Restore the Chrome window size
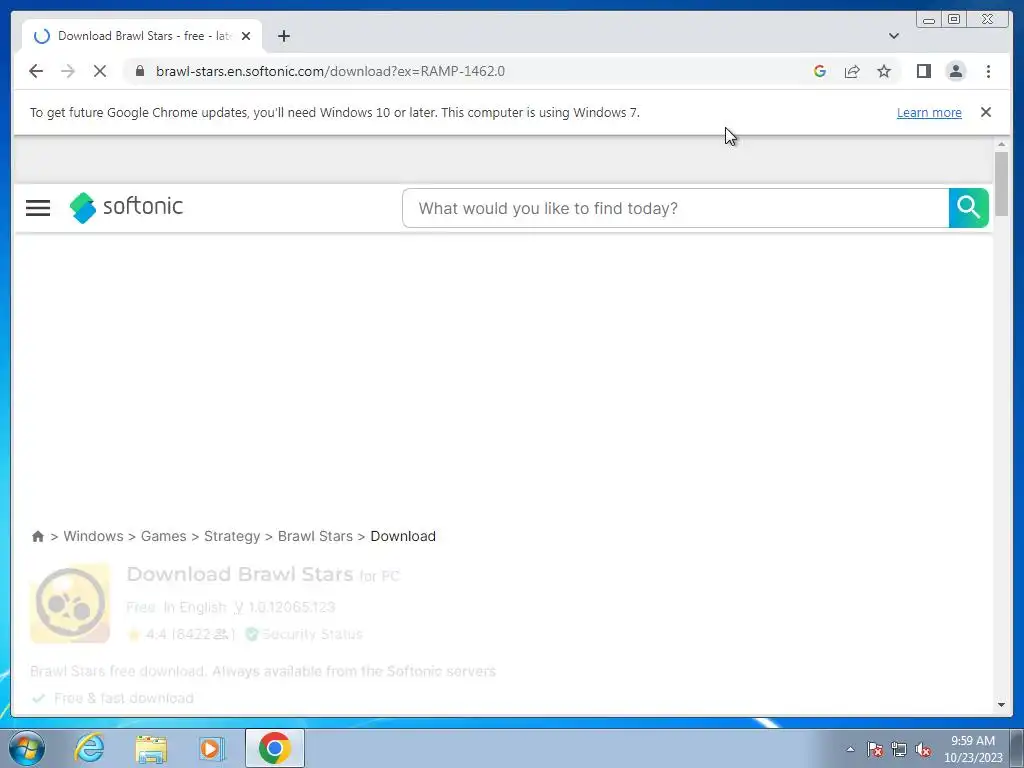The height and width of the screenshot is (768, 1024). click(954, 20)
